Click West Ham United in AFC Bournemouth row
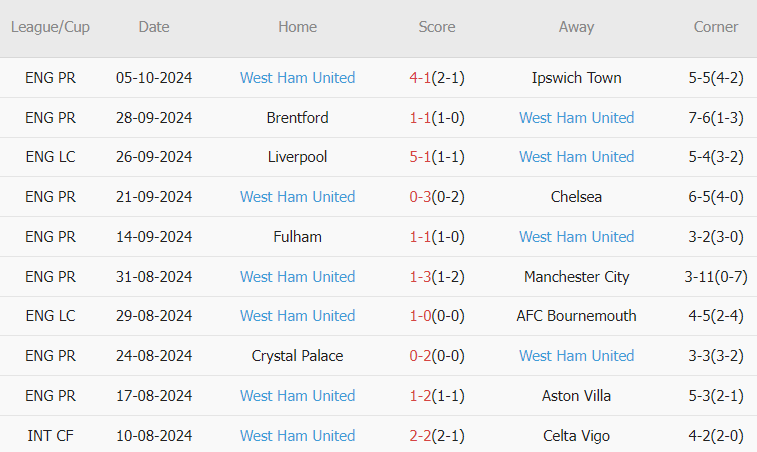 (297, 316)
